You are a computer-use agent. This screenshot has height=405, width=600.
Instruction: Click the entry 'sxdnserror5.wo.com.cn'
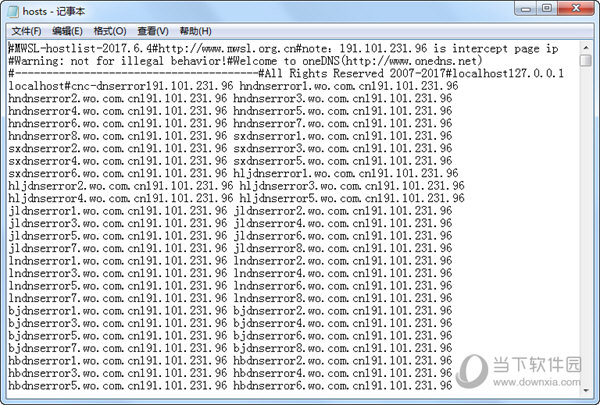pyautogui.click(x=298, y=161)
